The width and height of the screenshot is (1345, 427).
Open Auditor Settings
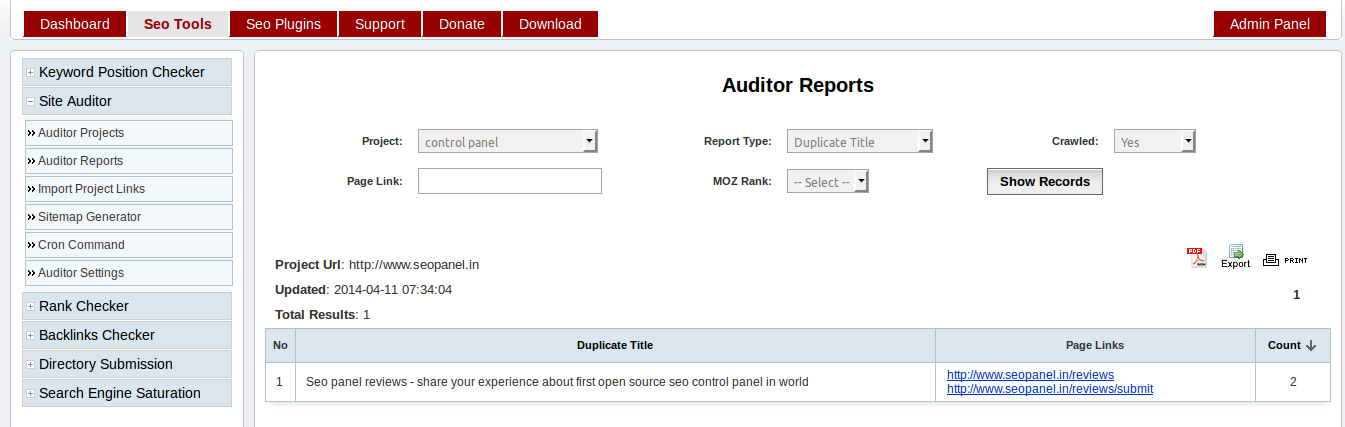tap(129, 273)
